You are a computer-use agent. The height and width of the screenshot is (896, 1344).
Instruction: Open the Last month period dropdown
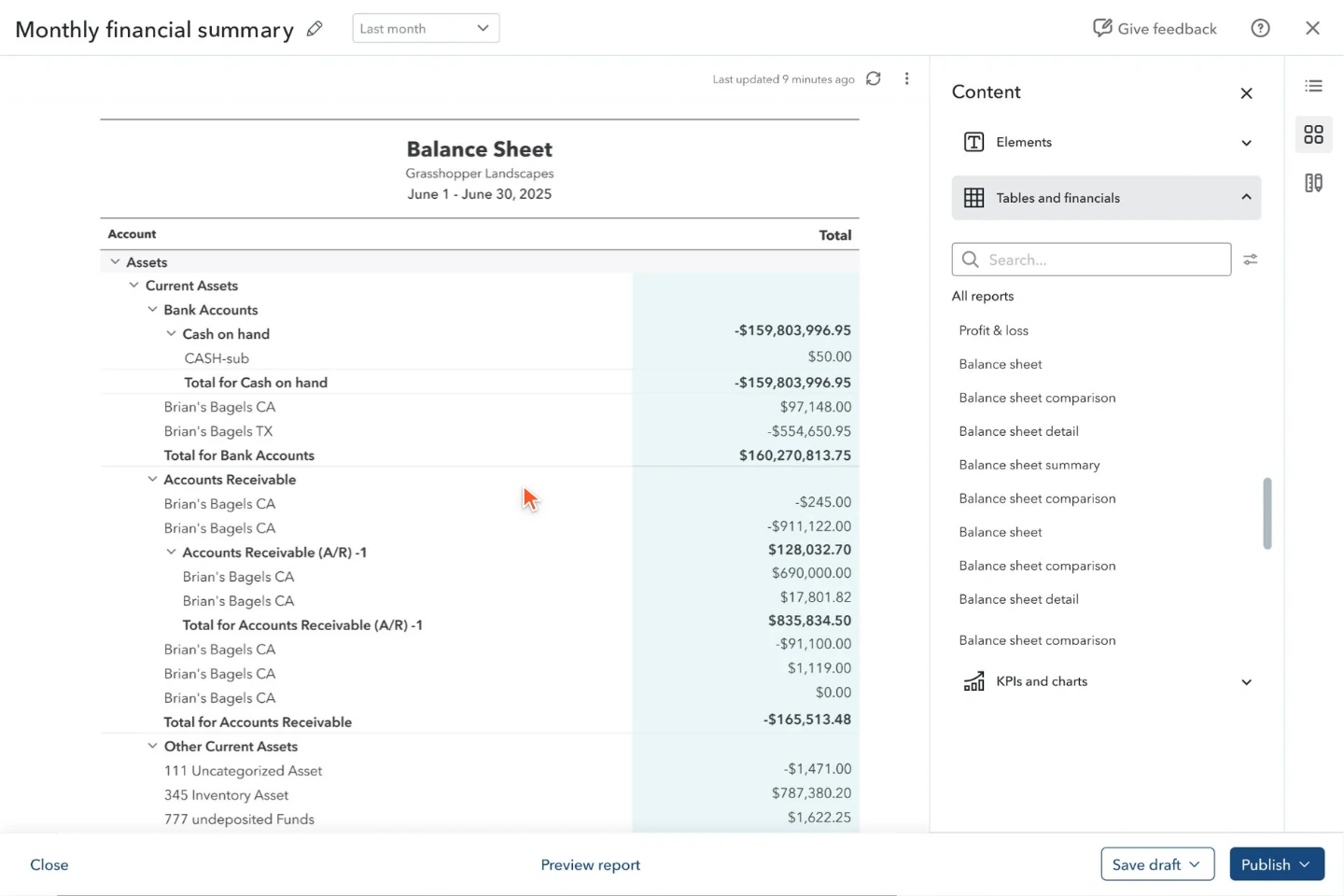pos(426,28)
